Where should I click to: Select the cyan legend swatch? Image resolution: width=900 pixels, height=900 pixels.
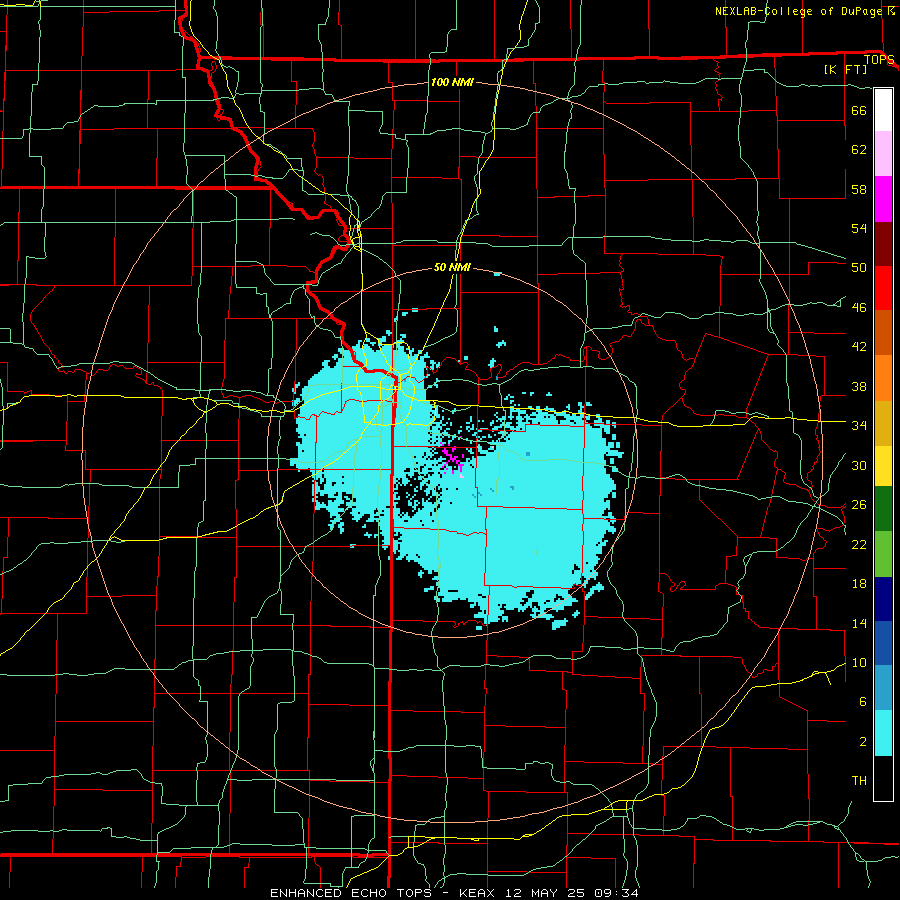coord(883,733)
